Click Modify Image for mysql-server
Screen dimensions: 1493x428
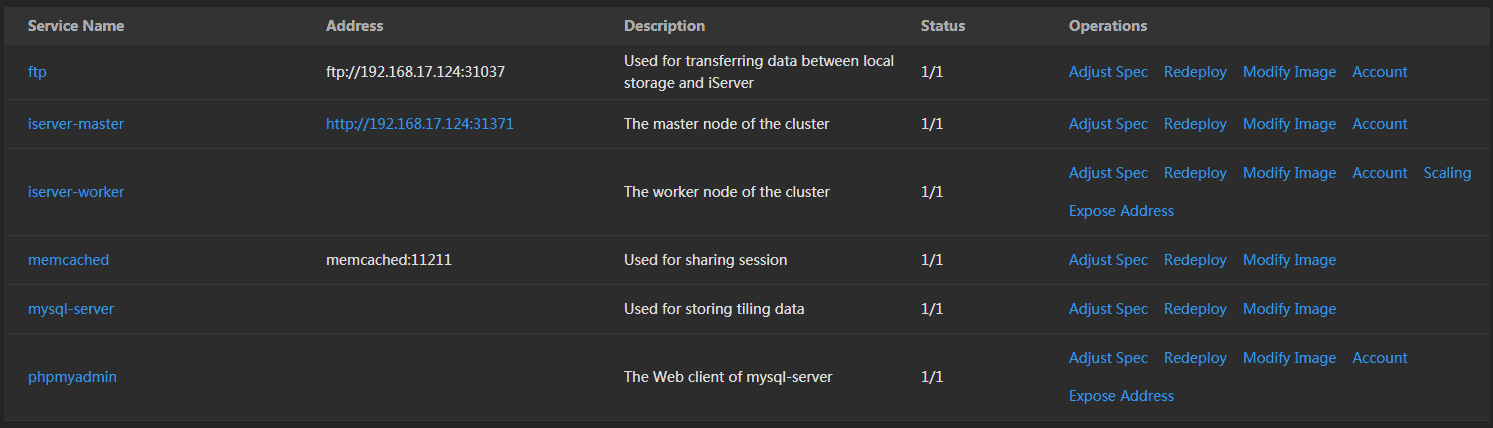(1289, 309)
